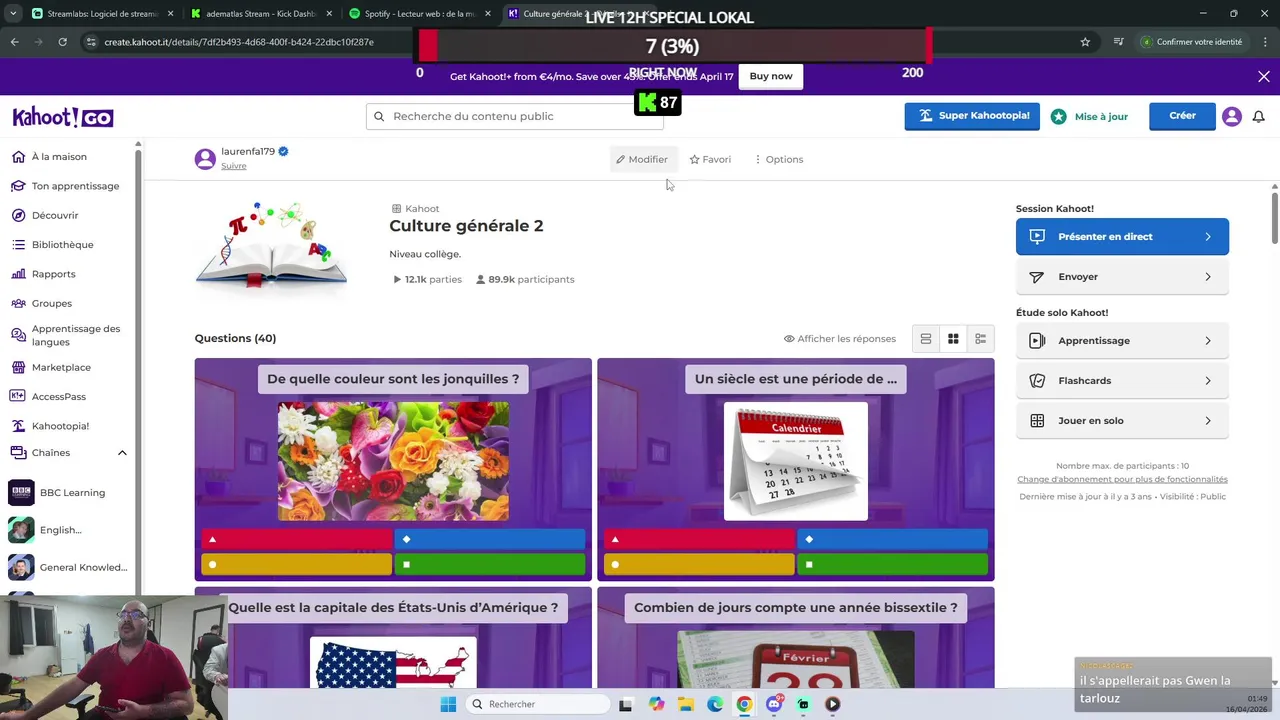The image size is (1280, 720).
Task: Open the Flashcards study mode
Action: point(1122,381)
